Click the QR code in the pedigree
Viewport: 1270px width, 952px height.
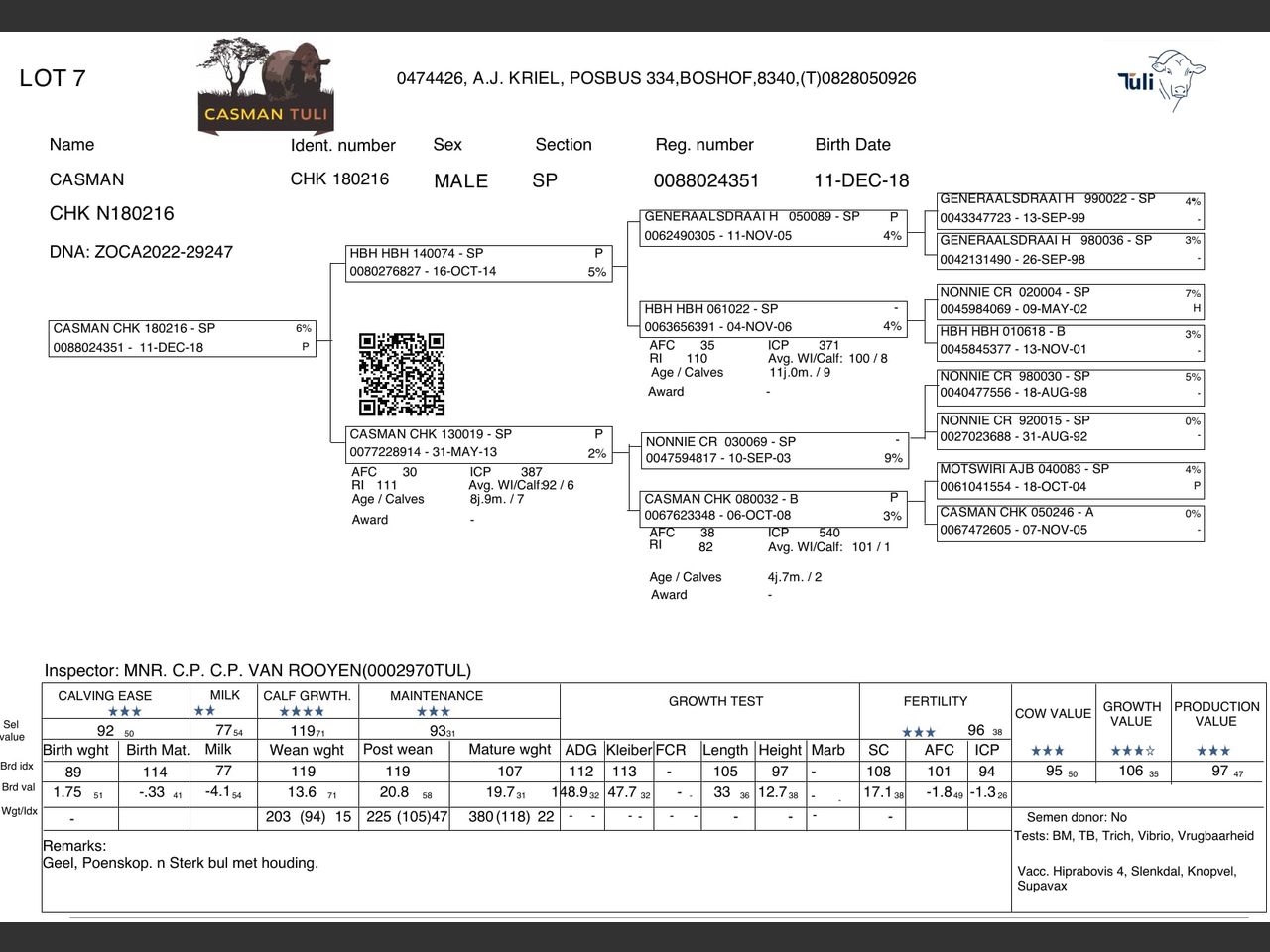401,374
